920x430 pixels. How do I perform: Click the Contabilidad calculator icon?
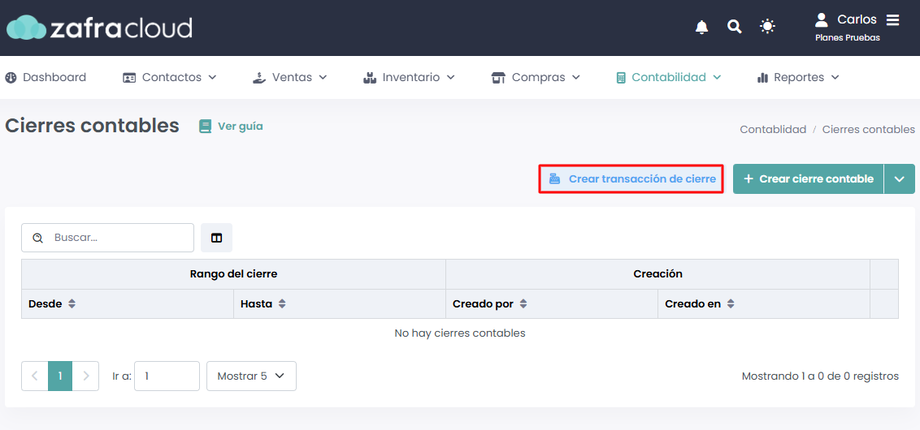[x=621, y=78]
